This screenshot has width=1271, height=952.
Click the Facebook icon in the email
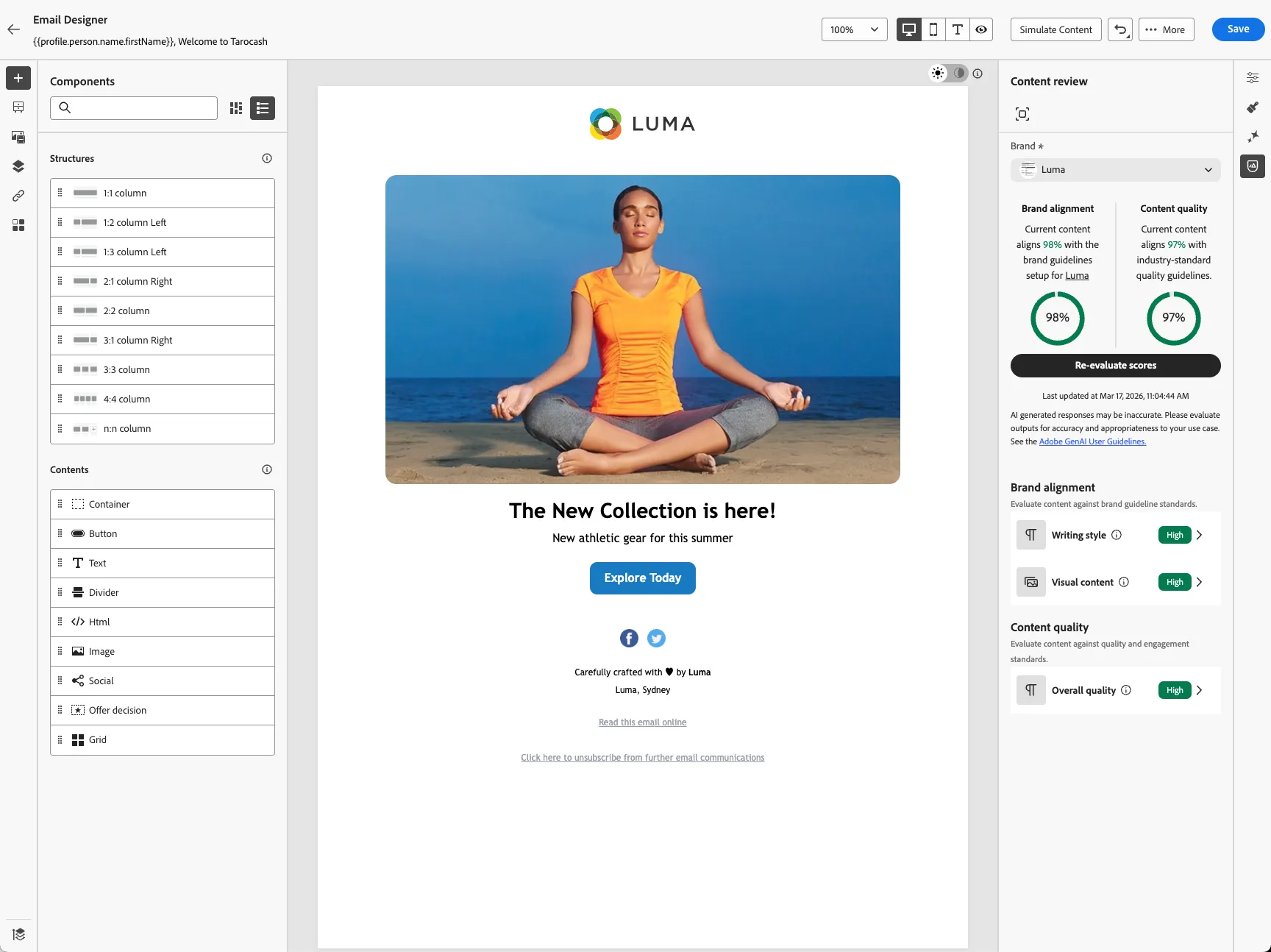point(629,639)
